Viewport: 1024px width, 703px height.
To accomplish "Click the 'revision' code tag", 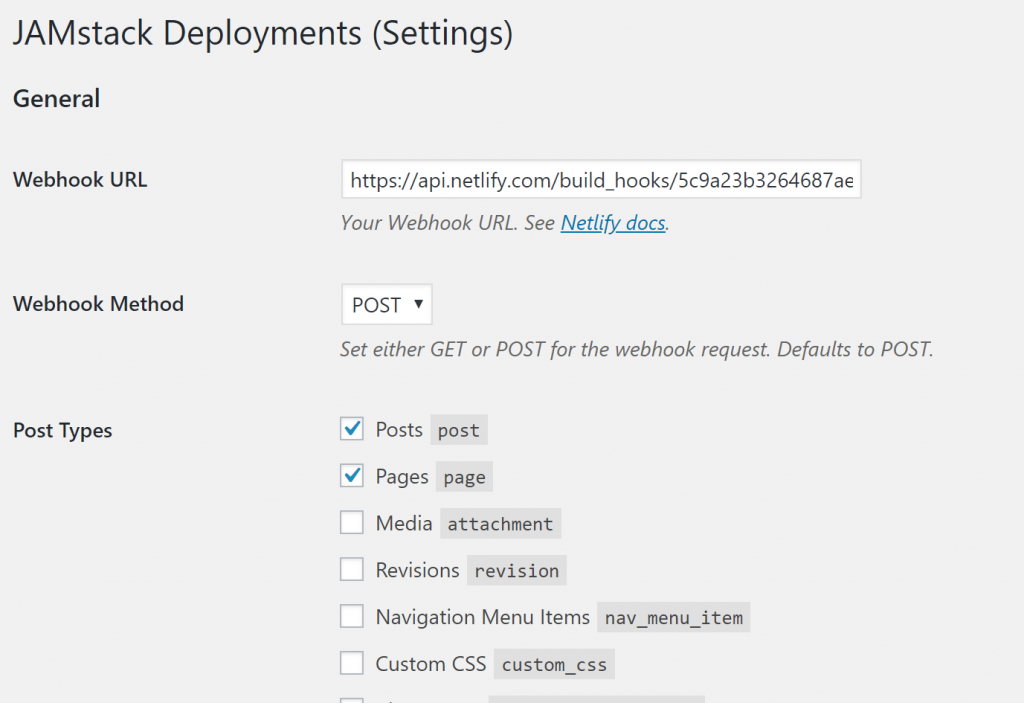I will (516, 571).
